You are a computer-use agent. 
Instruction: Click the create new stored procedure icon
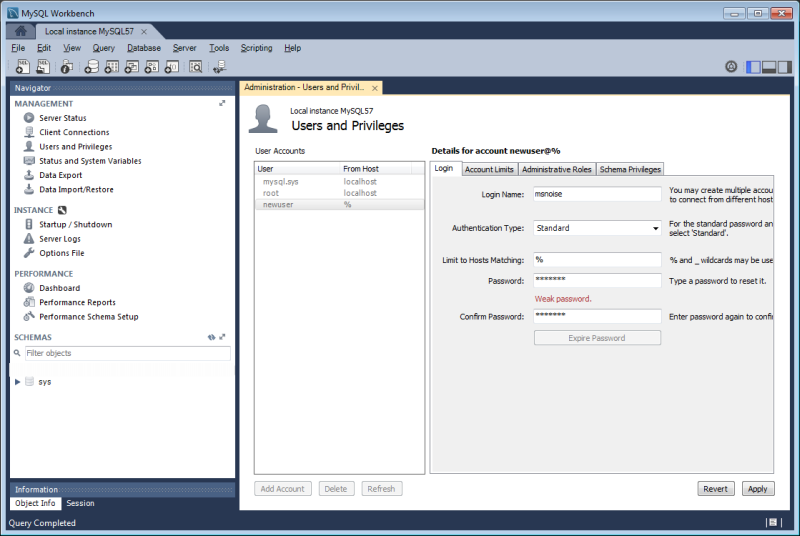pyautogui.click(x=152, y=66)
